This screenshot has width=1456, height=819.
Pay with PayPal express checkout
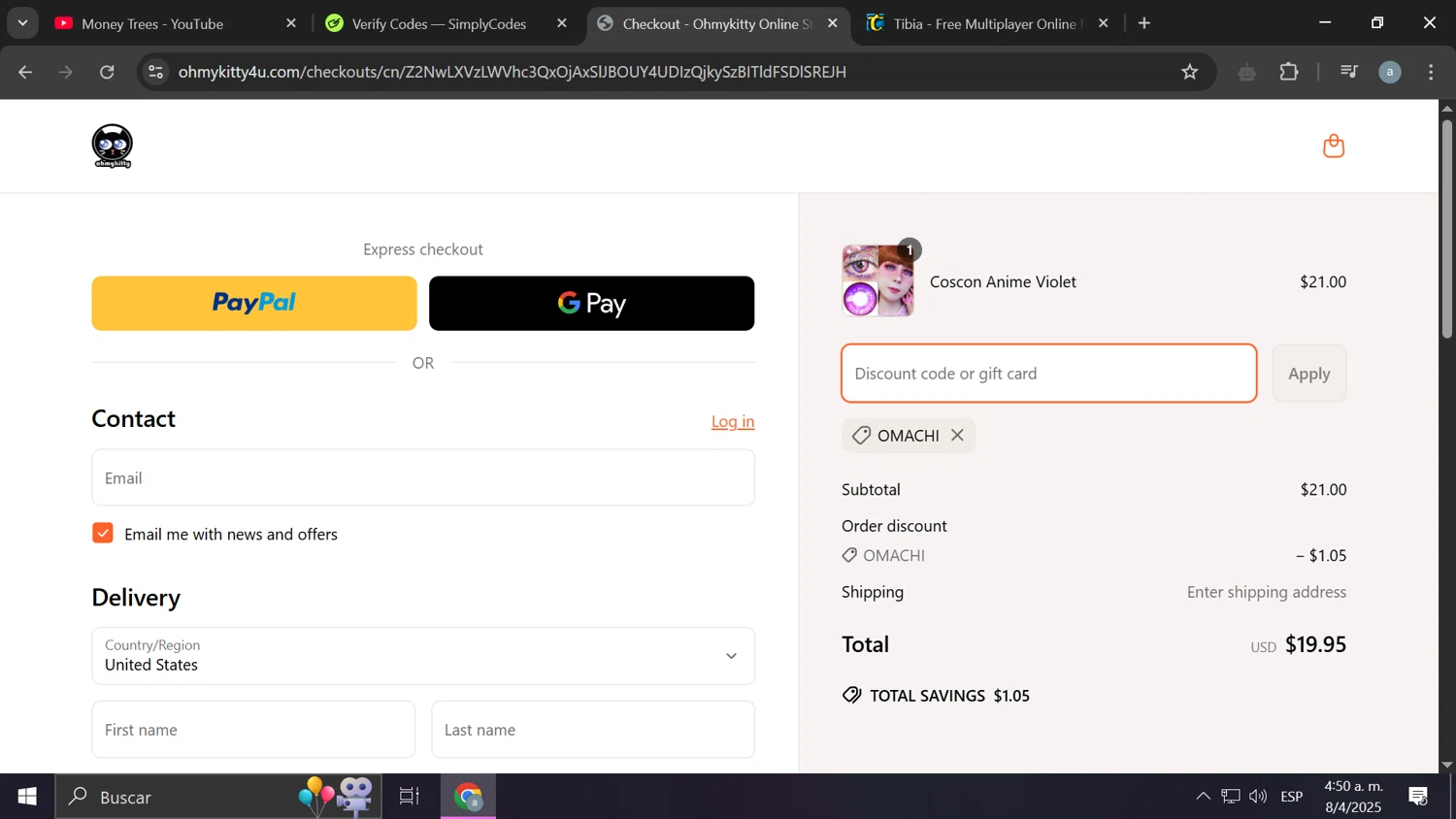tap(254, 304)
